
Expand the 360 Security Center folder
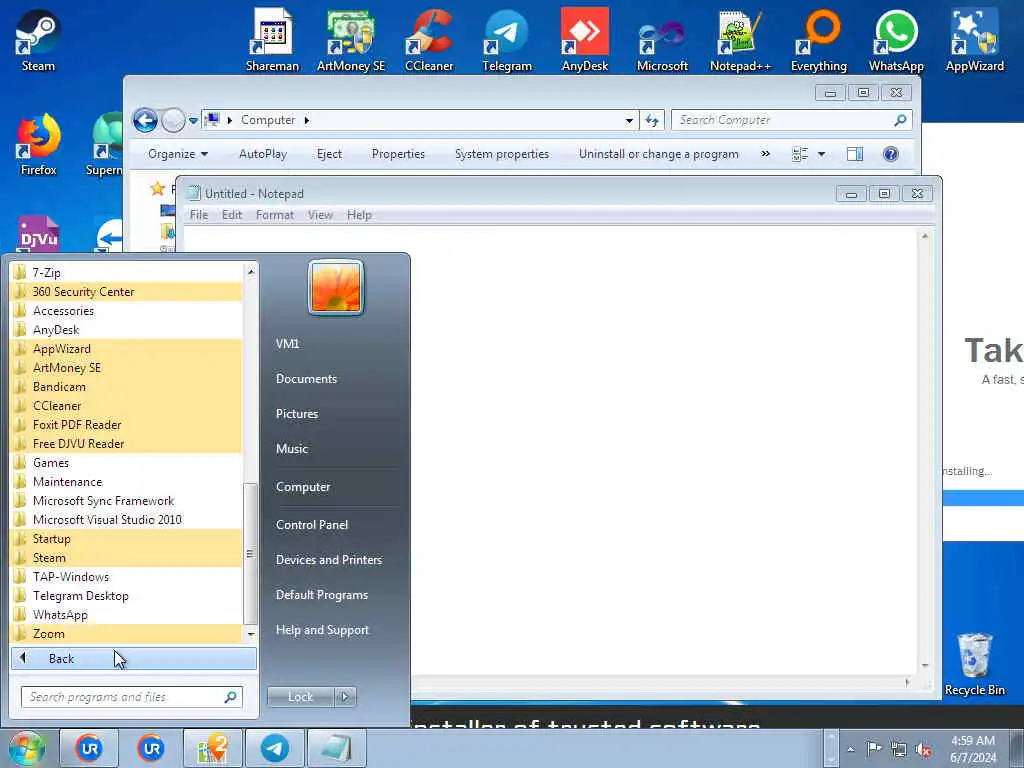point(127,292)
